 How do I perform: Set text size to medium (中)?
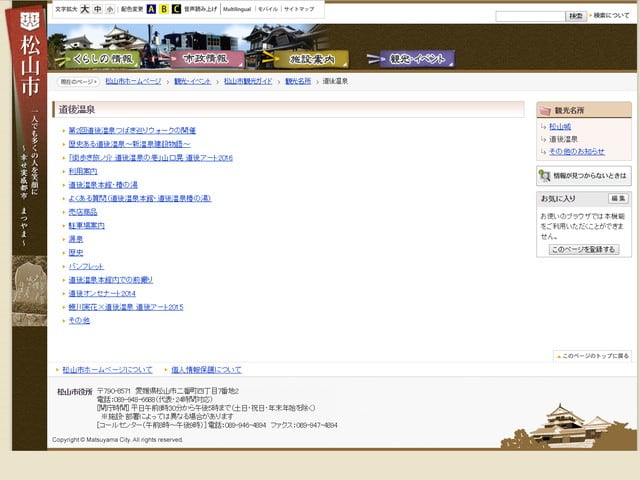(98, 9)
